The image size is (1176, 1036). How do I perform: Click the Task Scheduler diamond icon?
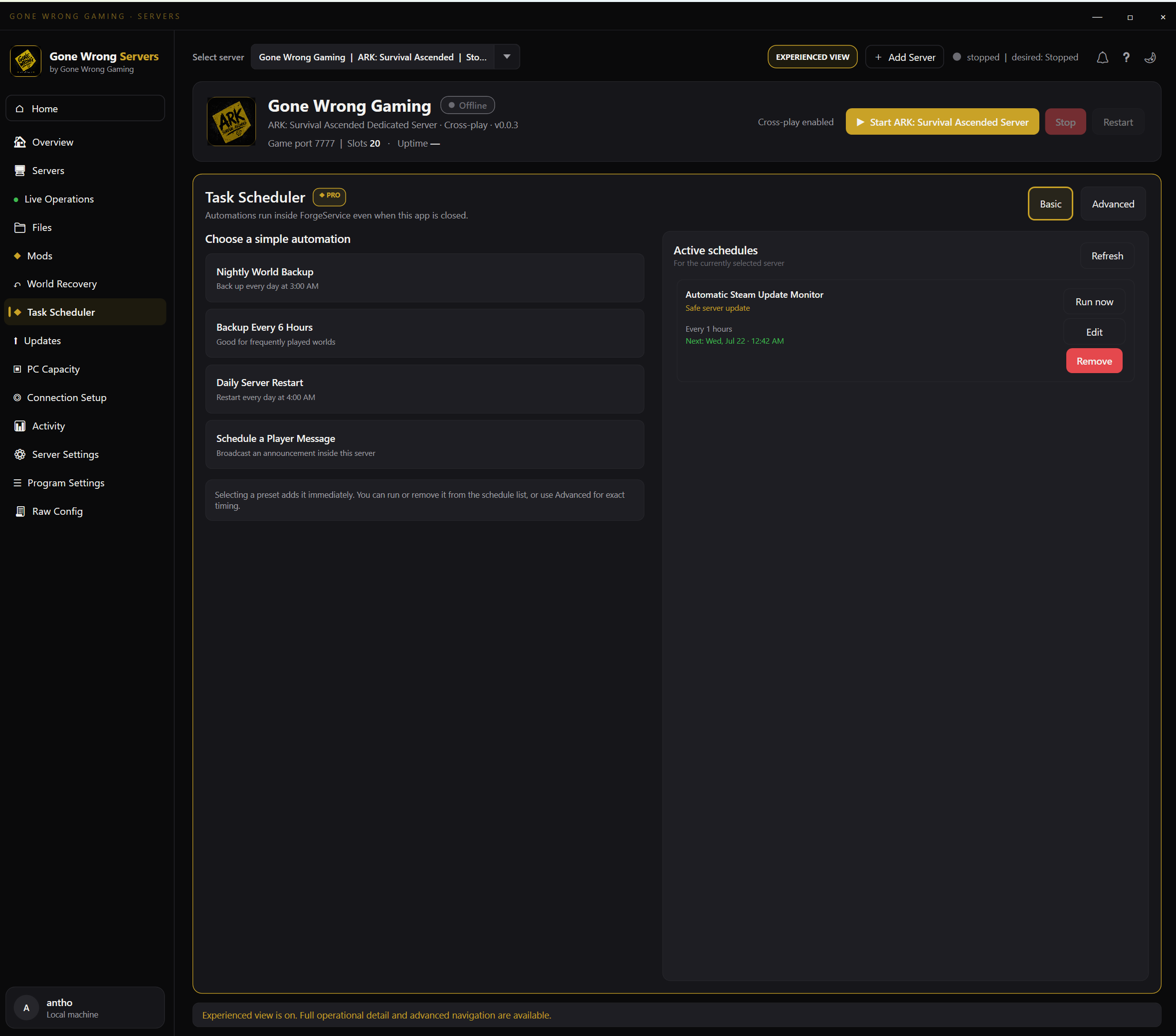click(x=17, y=312)
